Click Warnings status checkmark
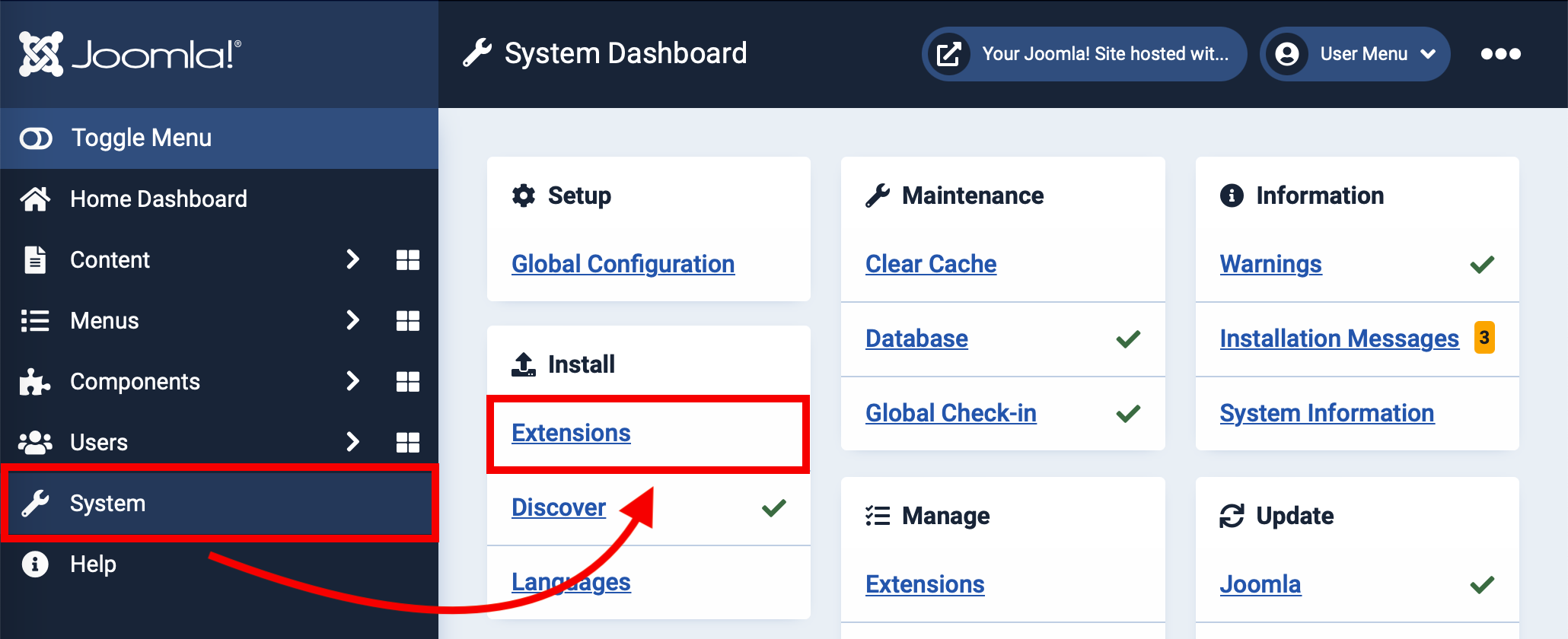 coord(1482,264)
